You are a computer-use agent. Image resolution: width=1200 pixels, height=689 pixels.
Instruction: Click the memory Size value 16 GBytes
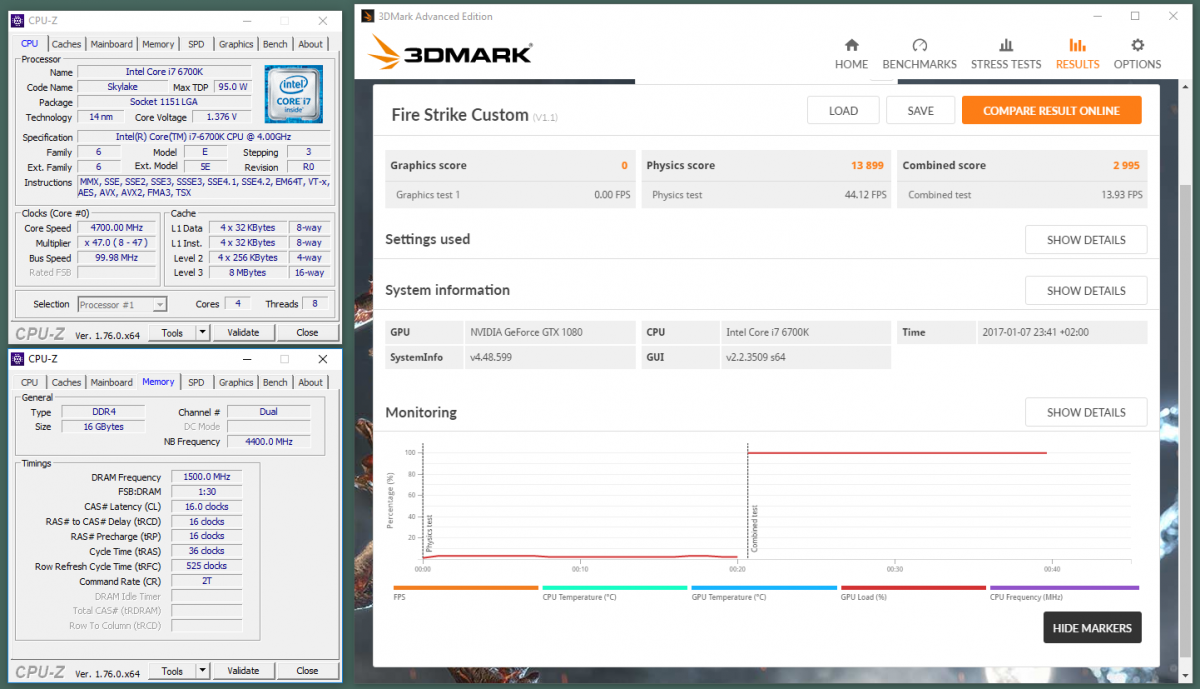tap(102, 427)
